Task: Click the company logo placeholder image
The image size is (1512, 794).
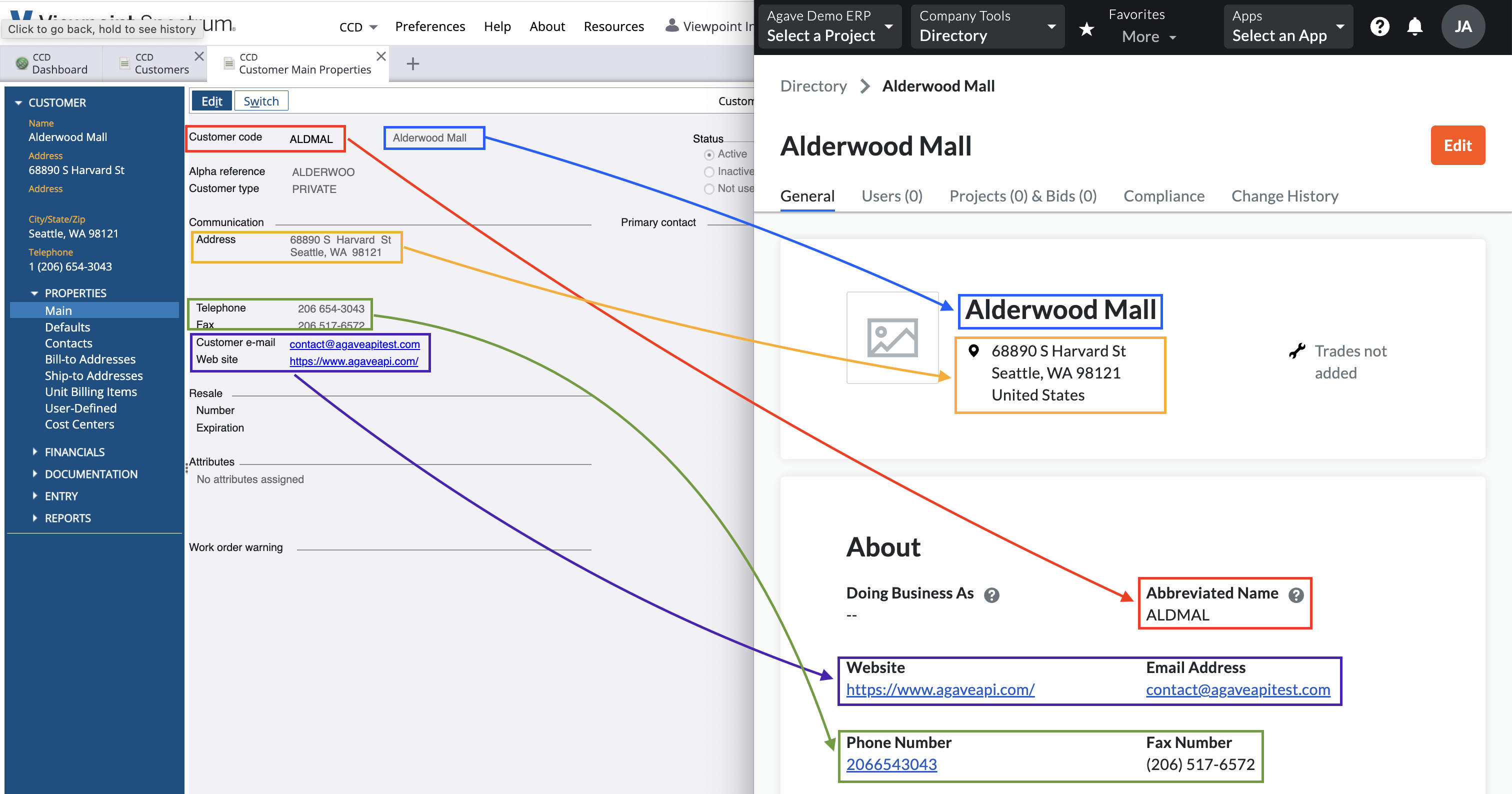Action: pos(892,337)
